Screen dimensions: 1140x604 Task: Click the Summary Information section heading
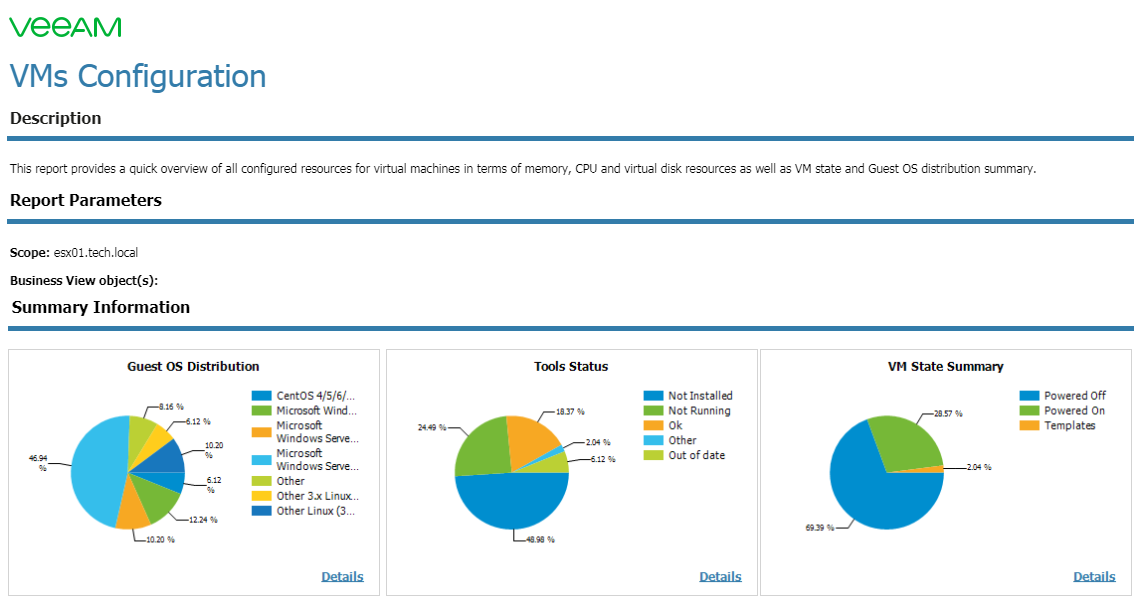click(x=100, y=307)
